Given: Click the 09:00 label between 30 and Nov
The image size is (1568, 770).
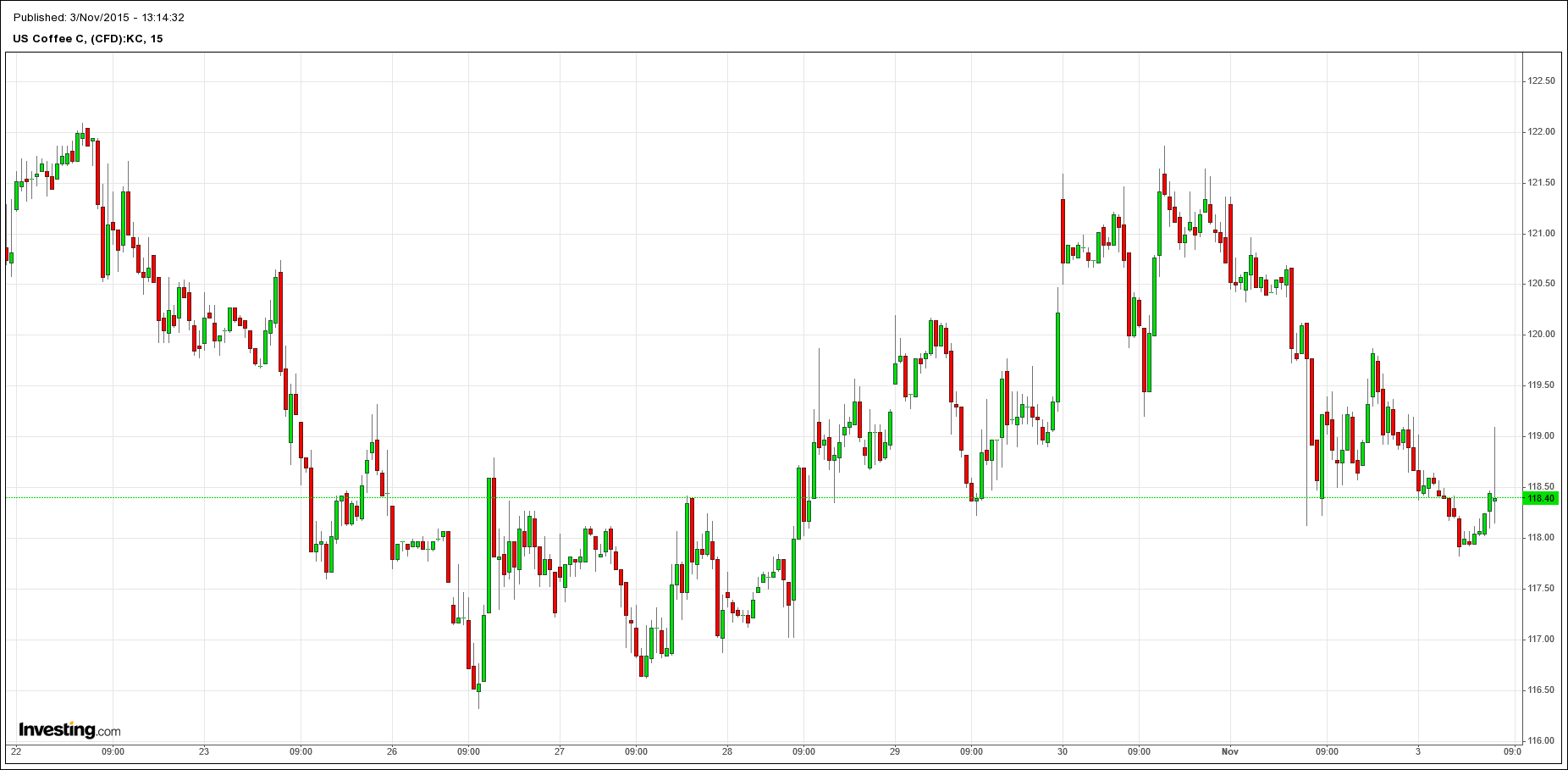Looking at the screenshot, I should [x=1139, y=751].
